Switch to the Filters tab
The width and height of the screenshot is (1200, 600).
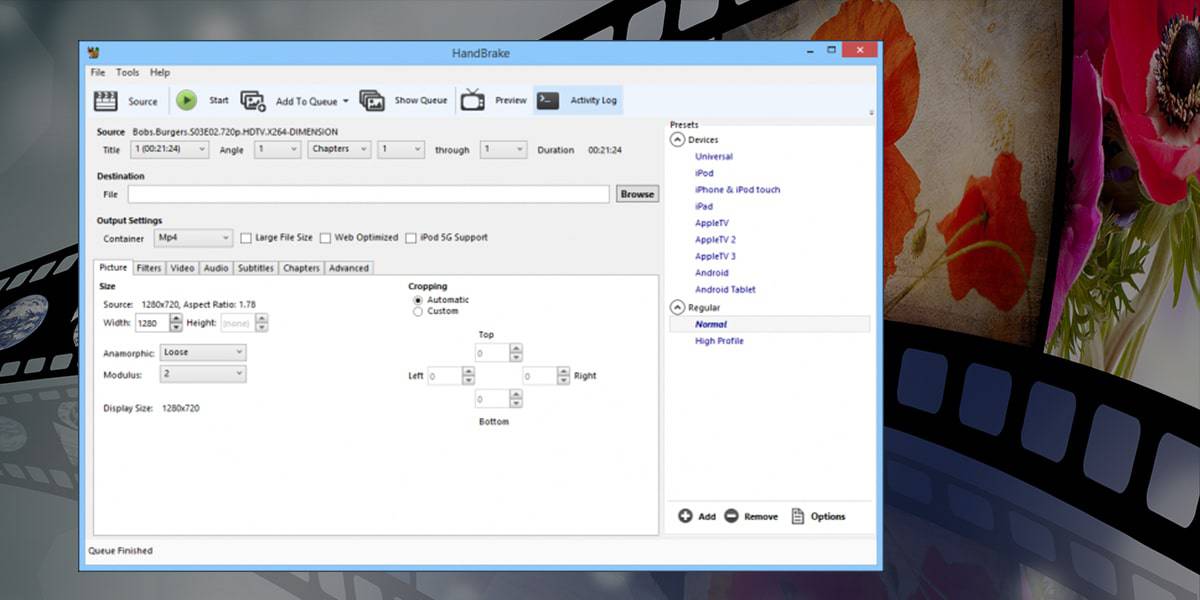[149, 268]
